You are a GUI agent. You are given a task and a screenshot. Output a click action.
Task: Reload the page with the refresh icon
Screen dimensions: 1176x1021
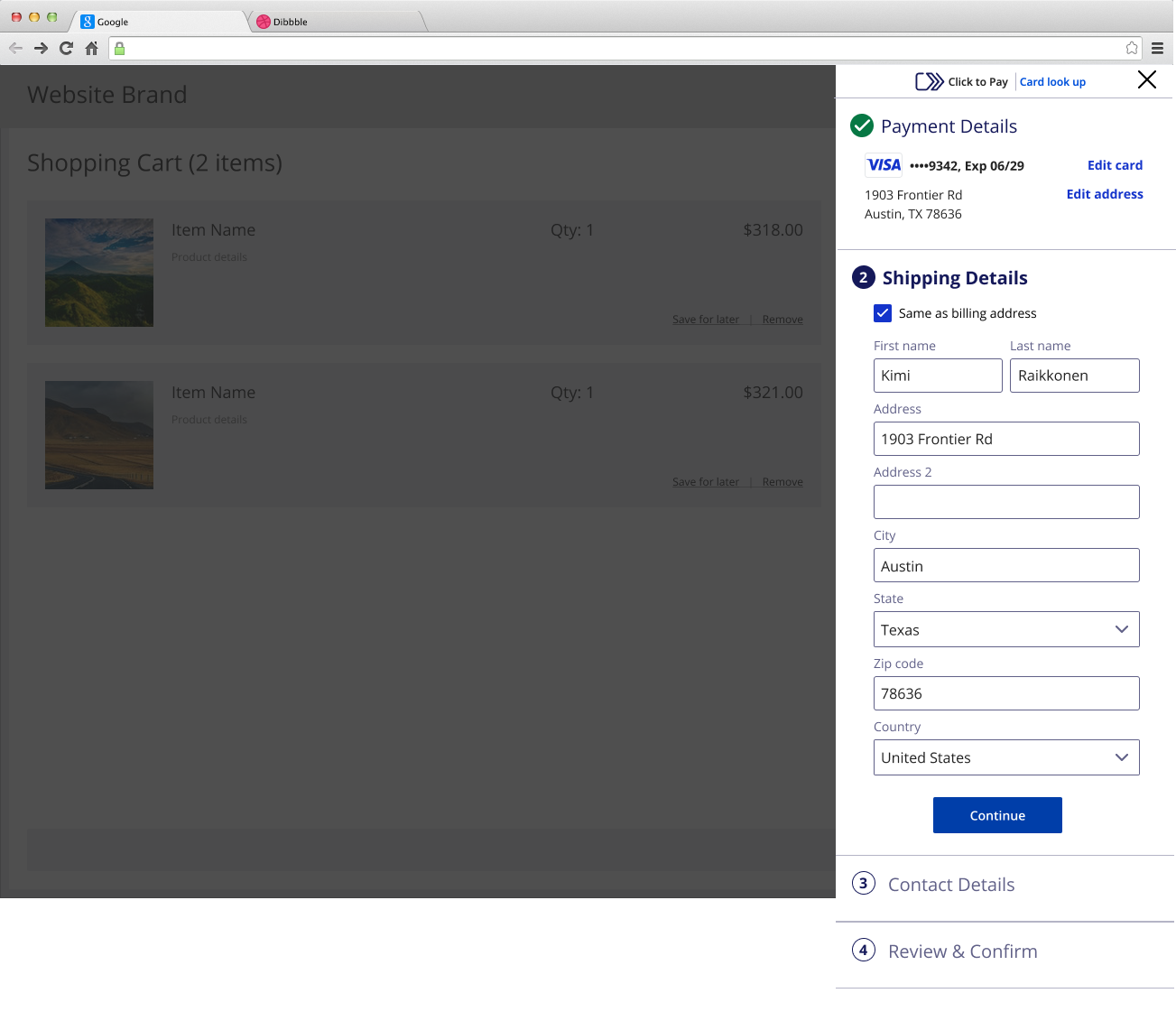click(x=66, y=49)
